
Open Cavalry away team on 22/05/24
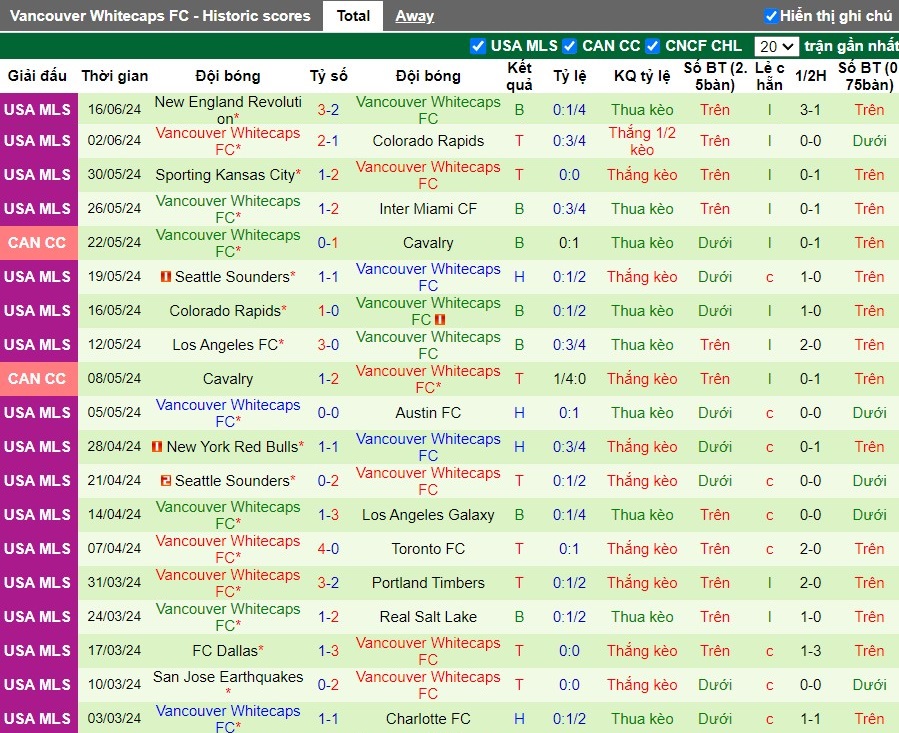point(428,243)
